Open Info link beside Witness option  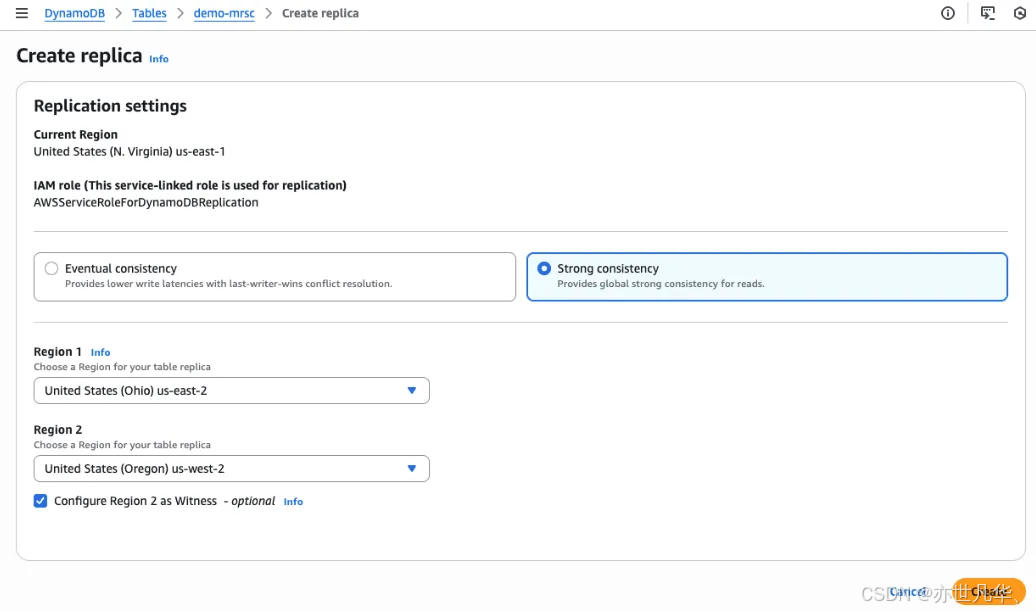pos(293,502)
